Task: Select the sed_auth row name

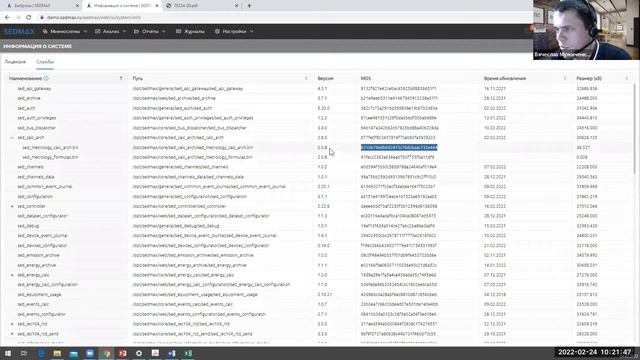Action: point(26,108)
